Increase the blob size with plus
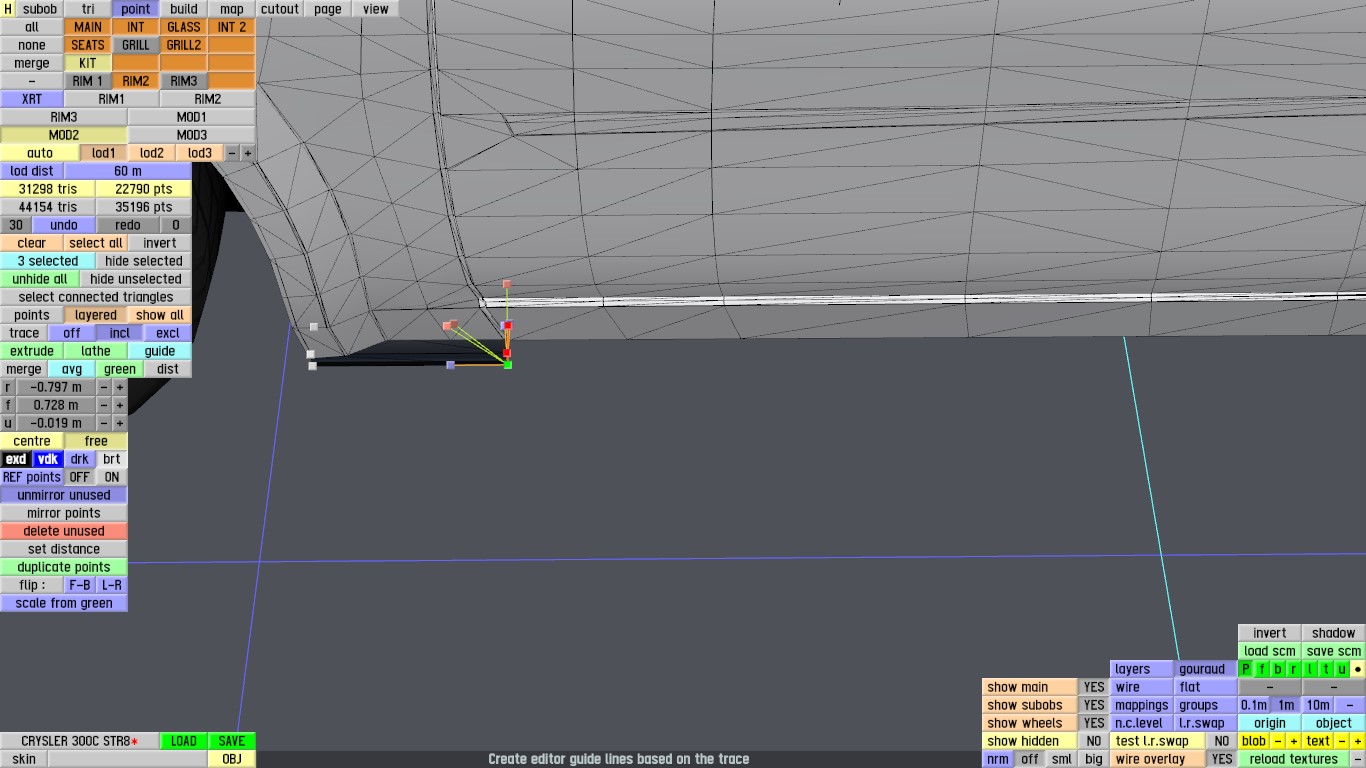This screenshot has height=768, width=1366. 1293,741
